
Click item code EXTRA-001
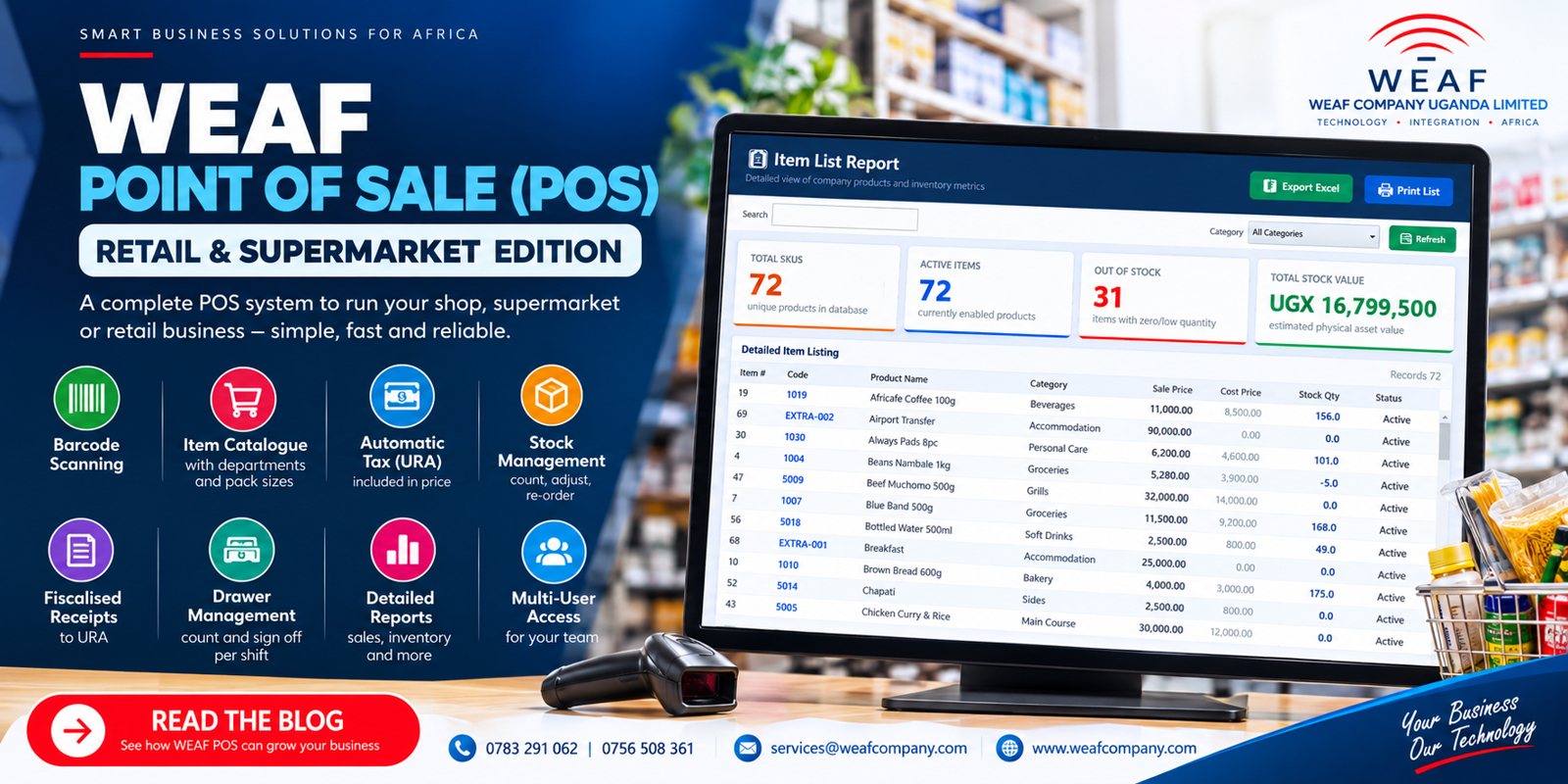pos(804,544)
